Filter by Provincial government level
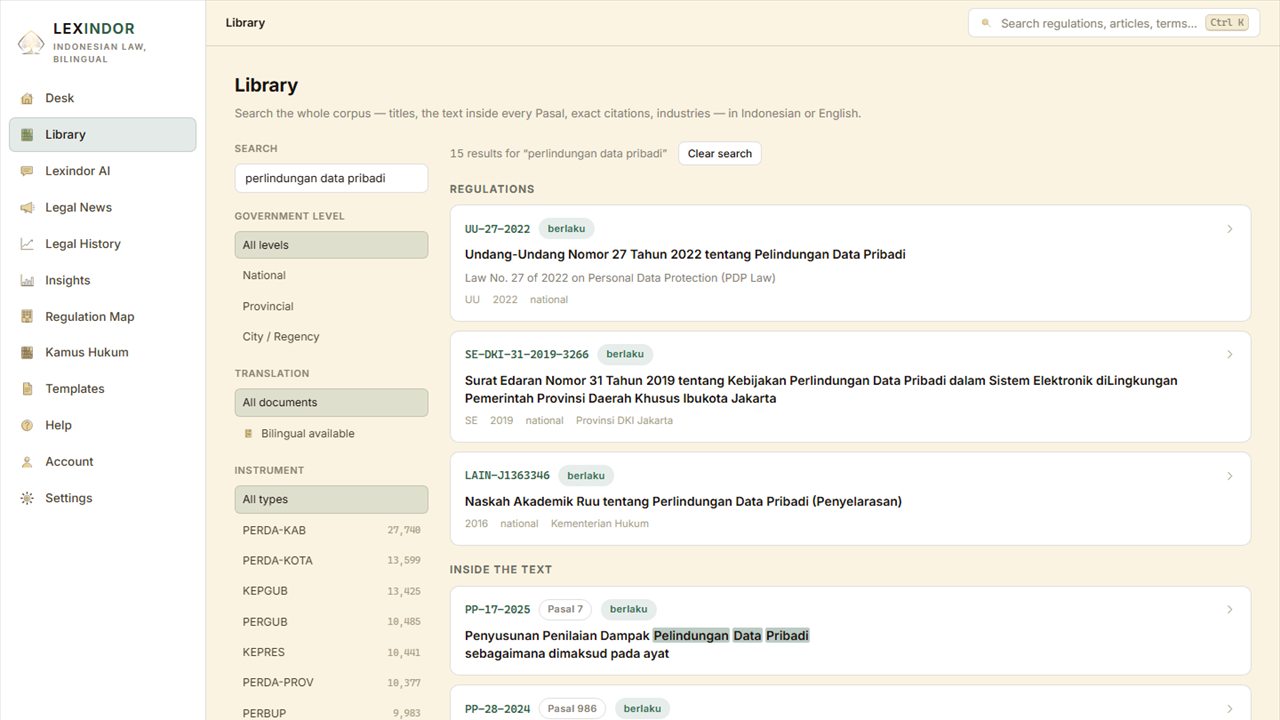The image size is (1280, 720). [331, 307]
